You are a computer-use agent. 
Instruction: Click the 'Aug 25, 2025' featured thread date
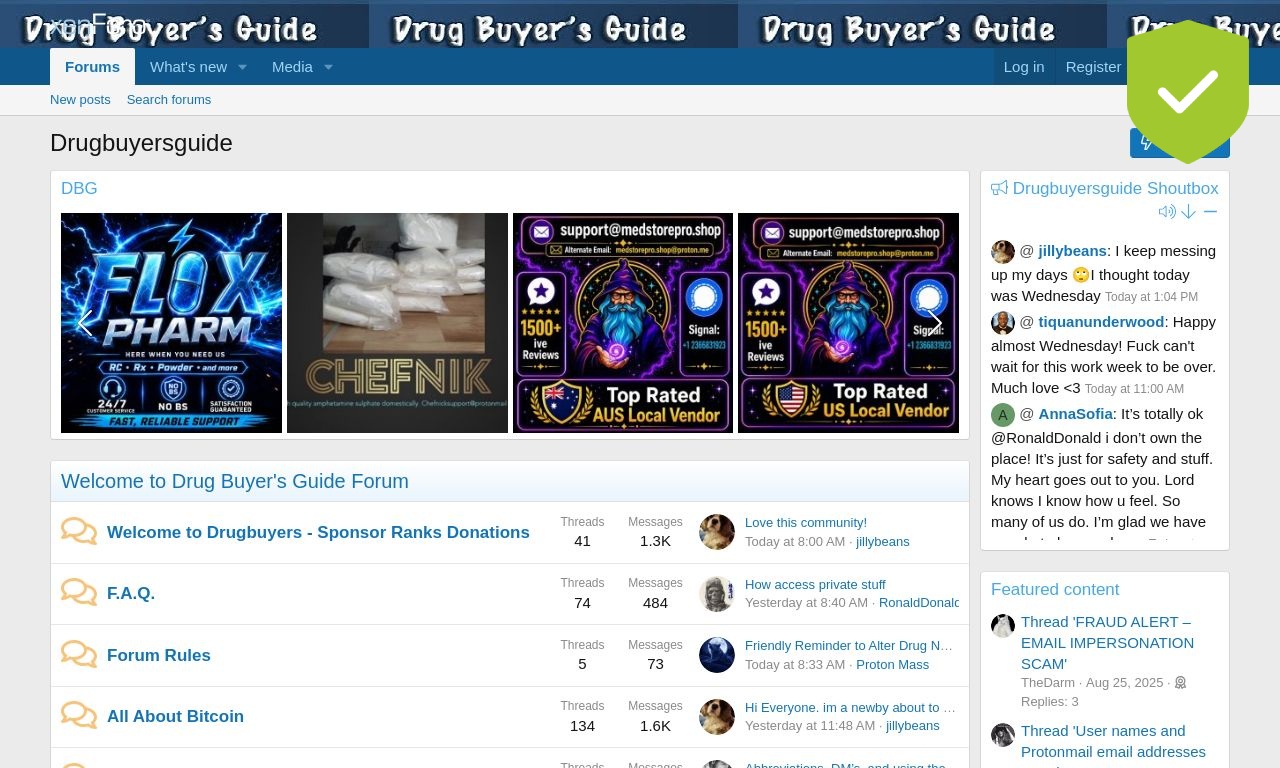[x=1126, y=683]
